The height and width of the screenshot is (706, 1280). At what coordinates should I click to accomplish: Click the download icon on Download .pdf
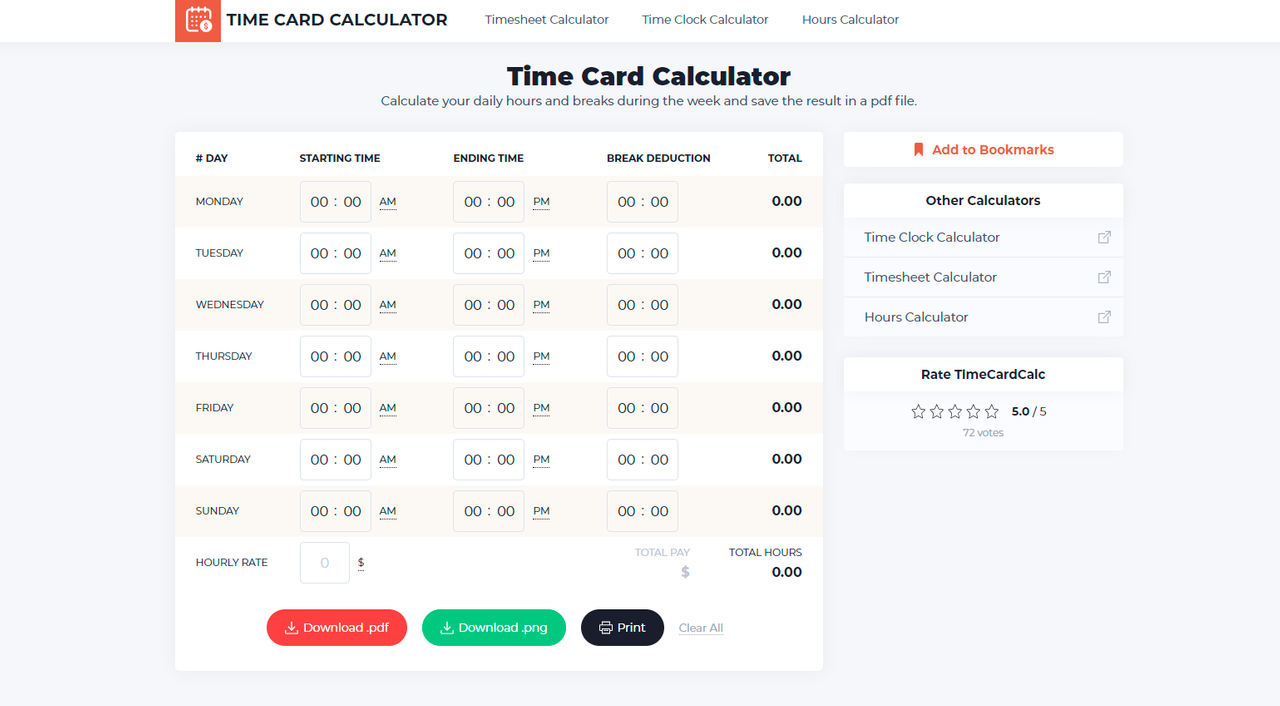(x=292, y=627)
